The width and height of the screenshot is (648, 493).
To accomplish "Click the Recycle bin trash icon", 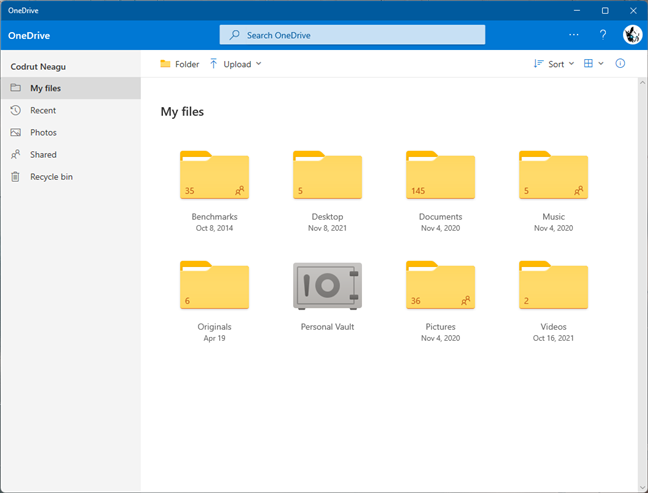I will 15,176.
